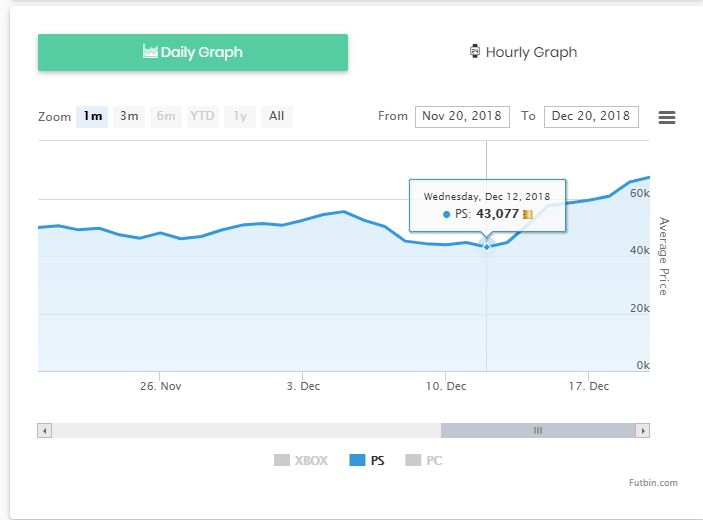This screenshot has width=703, height=520.
Task: Select the 3m zoom range
Action: [x=129, y=116]
